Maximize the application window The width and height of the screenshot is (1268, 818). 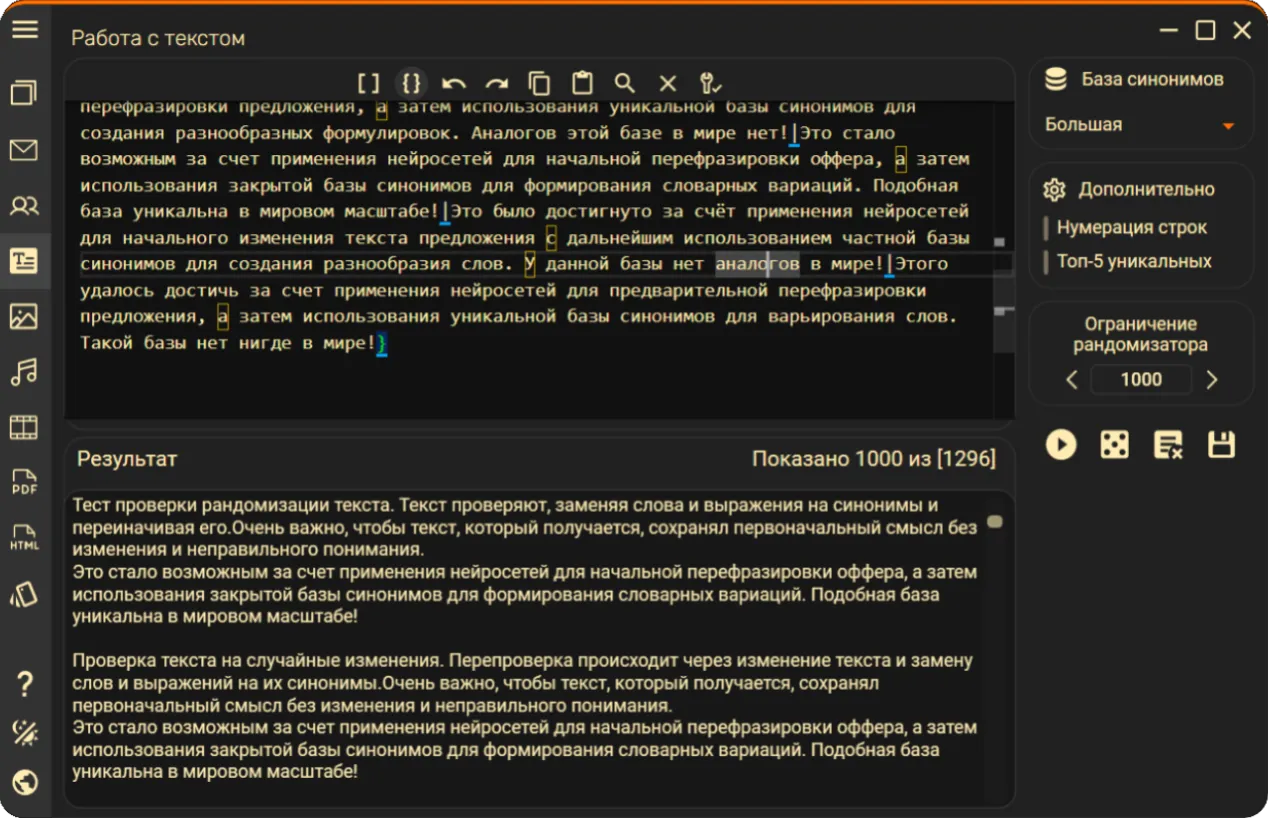click(1205, 31)
